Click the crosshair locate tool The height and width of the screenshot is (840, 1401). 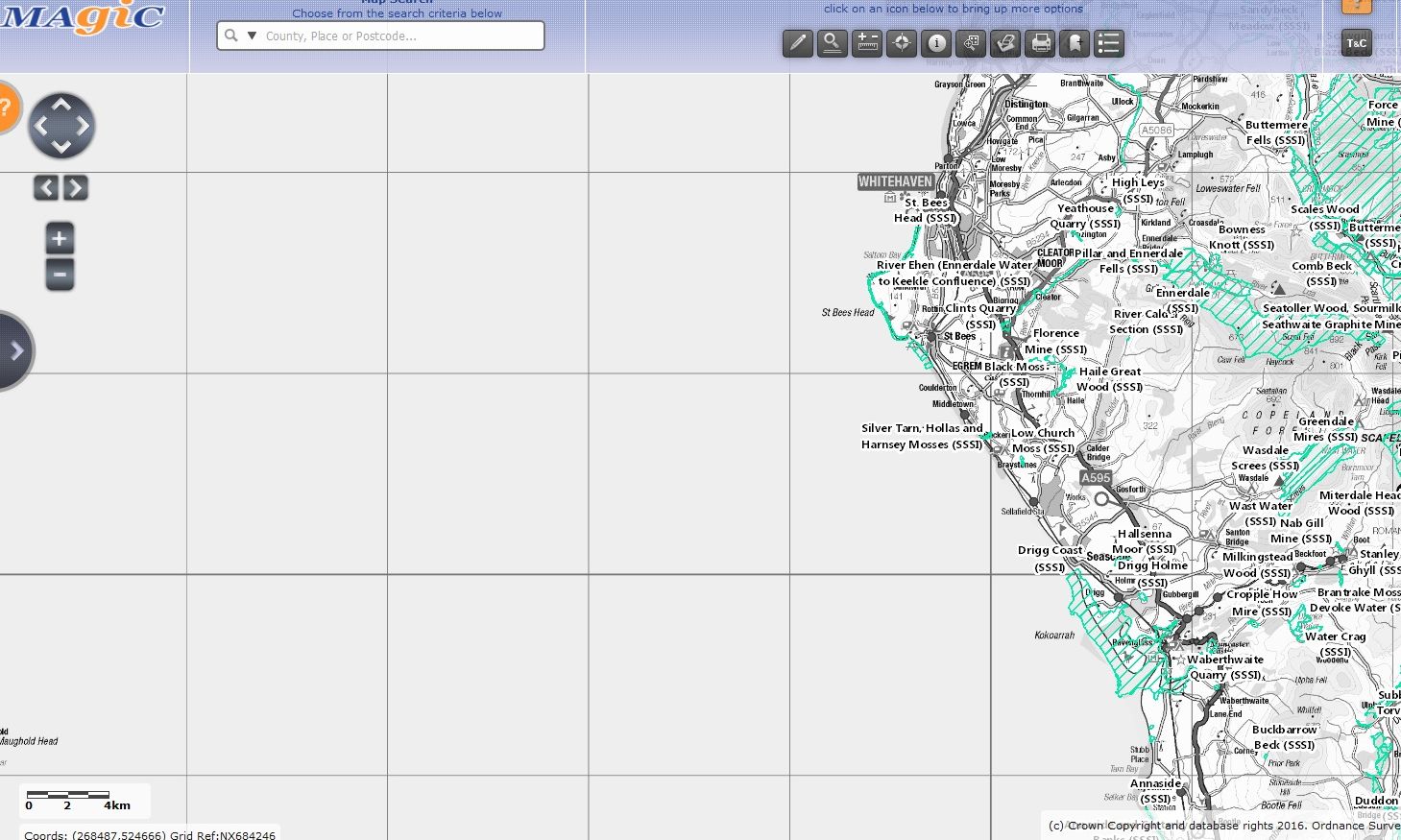click(x=901, y=43)
